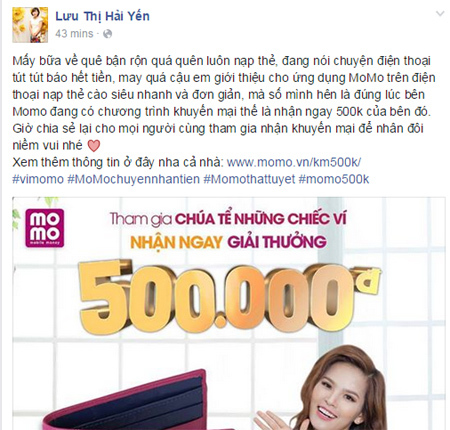Click the globe public privacy icon
The image size is (450, 430).
pyautogui.click(x=107, y=34)
